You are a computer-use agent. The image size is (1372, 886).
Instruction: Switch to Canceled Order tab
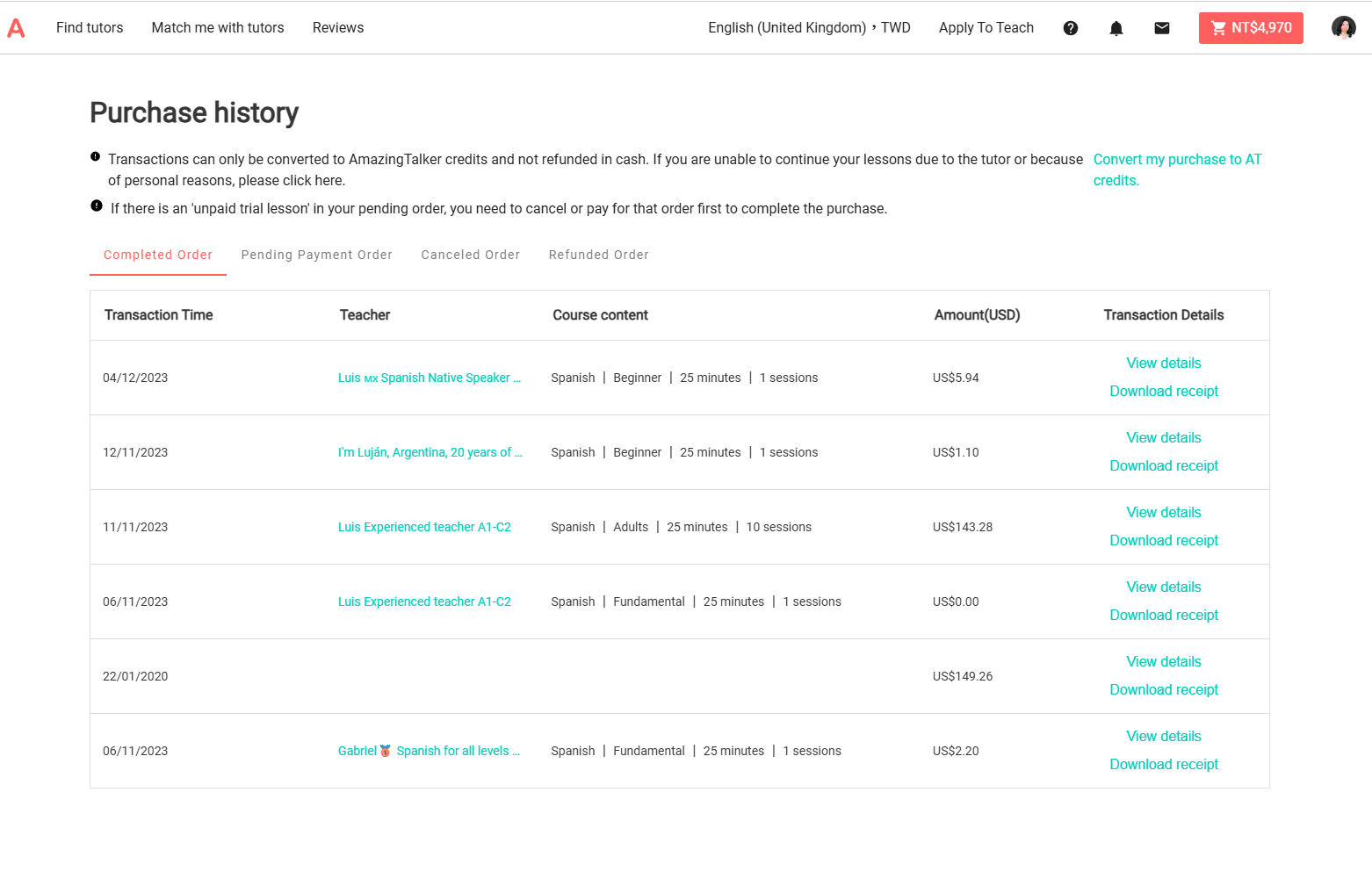470,255
